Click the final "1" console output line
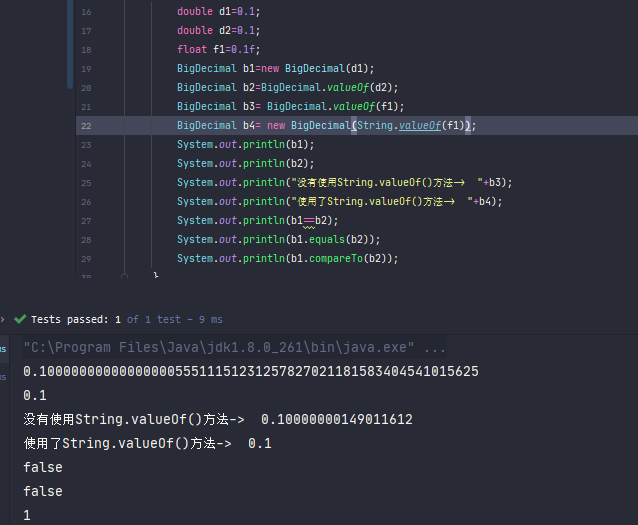This screenshot has width=638, height=525. pos(27,516)
